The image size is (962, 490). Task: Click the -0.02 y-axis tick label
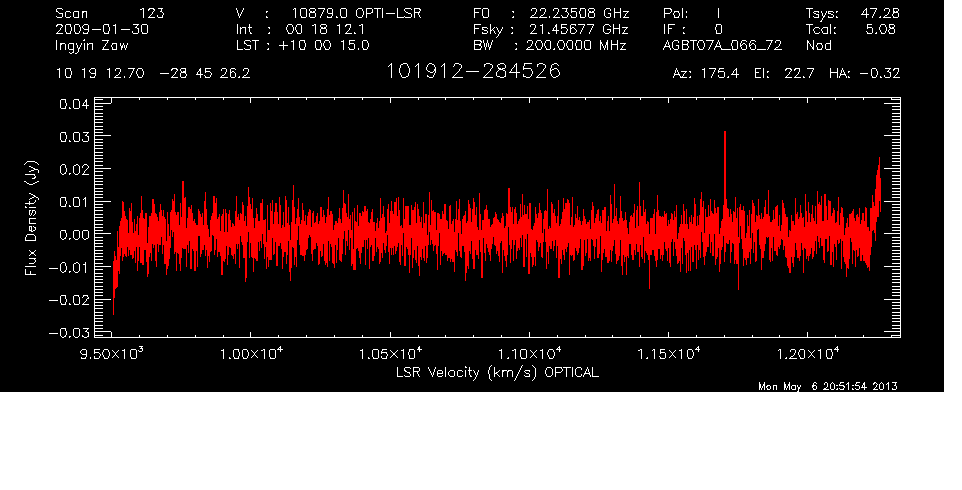point(68,300)
